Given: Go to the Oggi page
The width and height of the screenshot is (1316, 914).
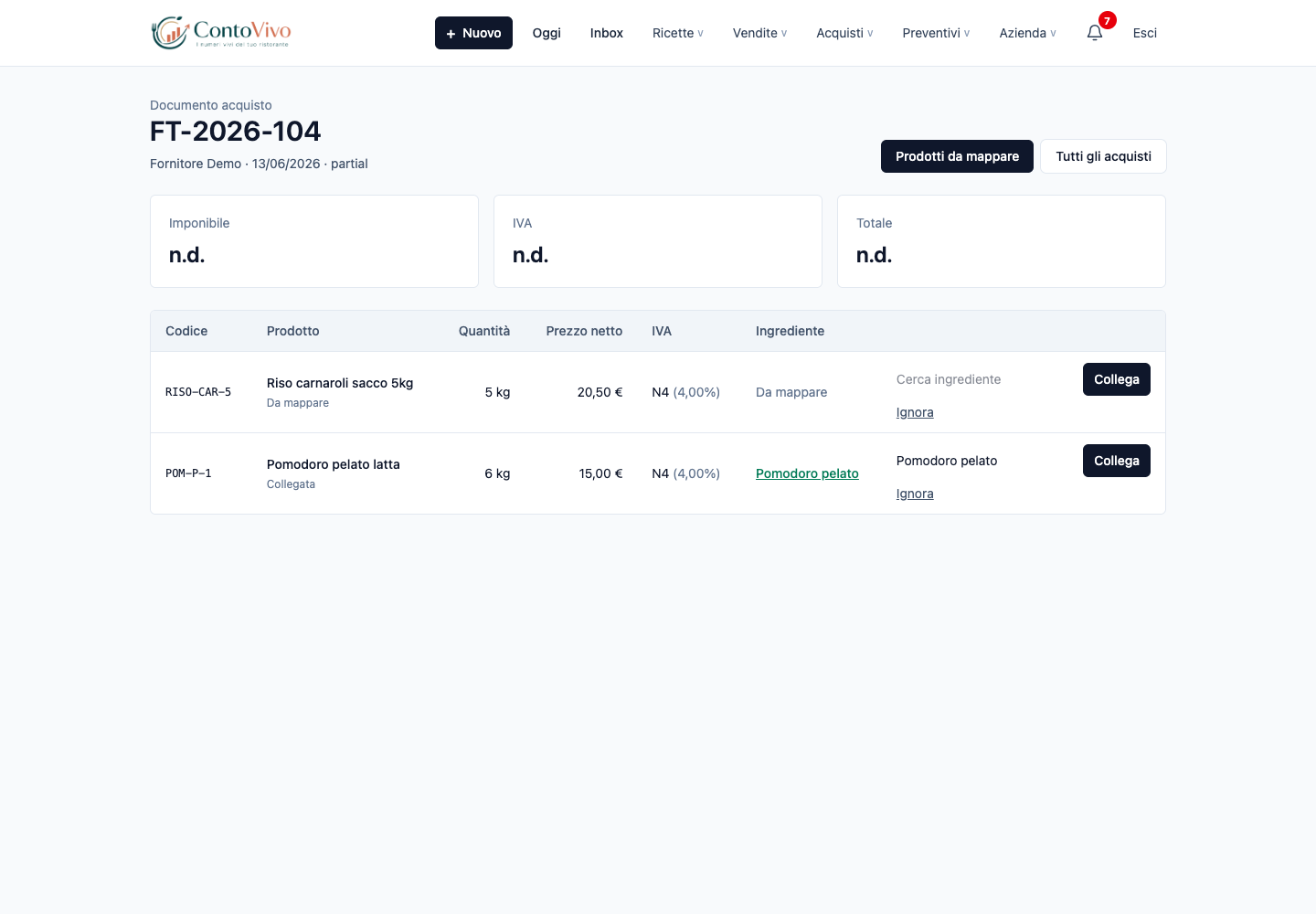Looking at the screenshot, I should pyautogui.click(x=547, y=33).
